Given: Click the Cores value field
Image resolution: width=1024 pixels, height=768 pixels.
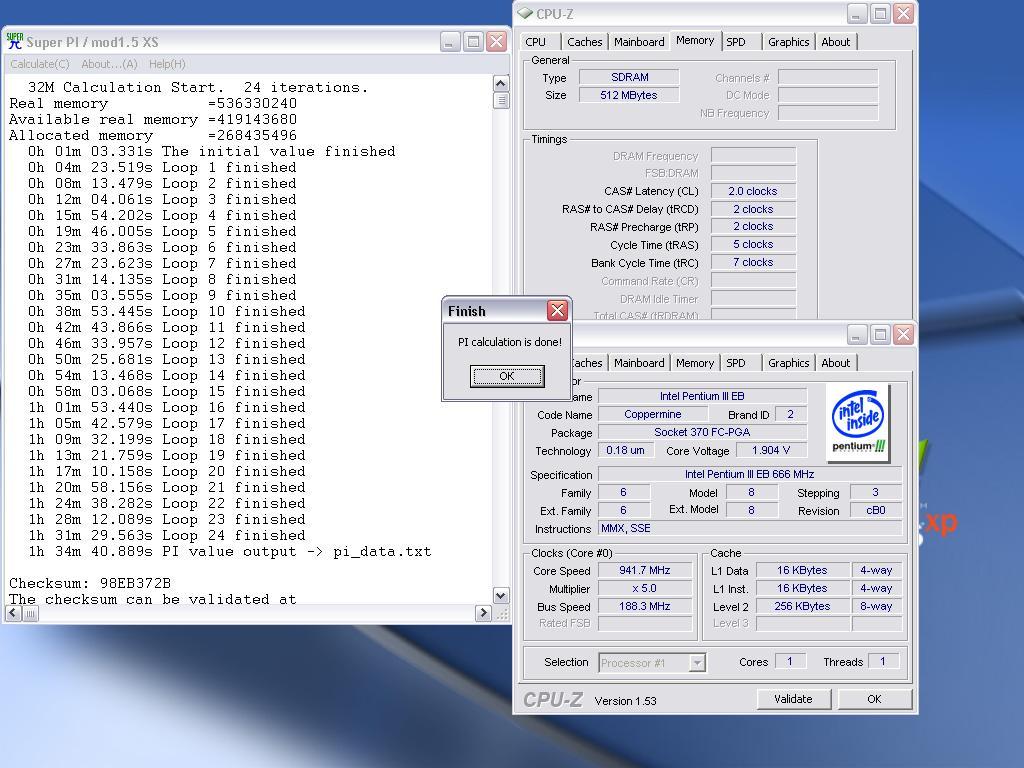Looking at the screenshot, I should click(x=790, y=662).
